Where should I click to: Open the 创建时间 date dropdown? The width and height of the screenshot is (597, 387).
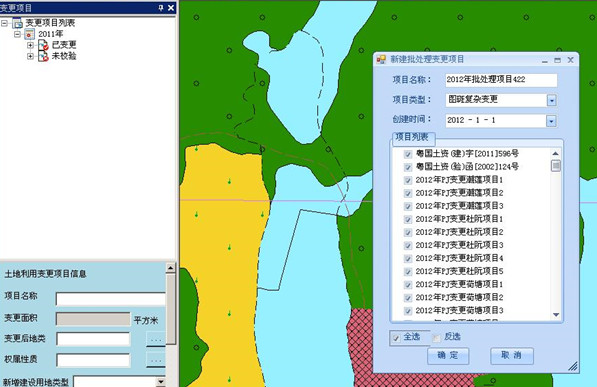click(551, 121)
